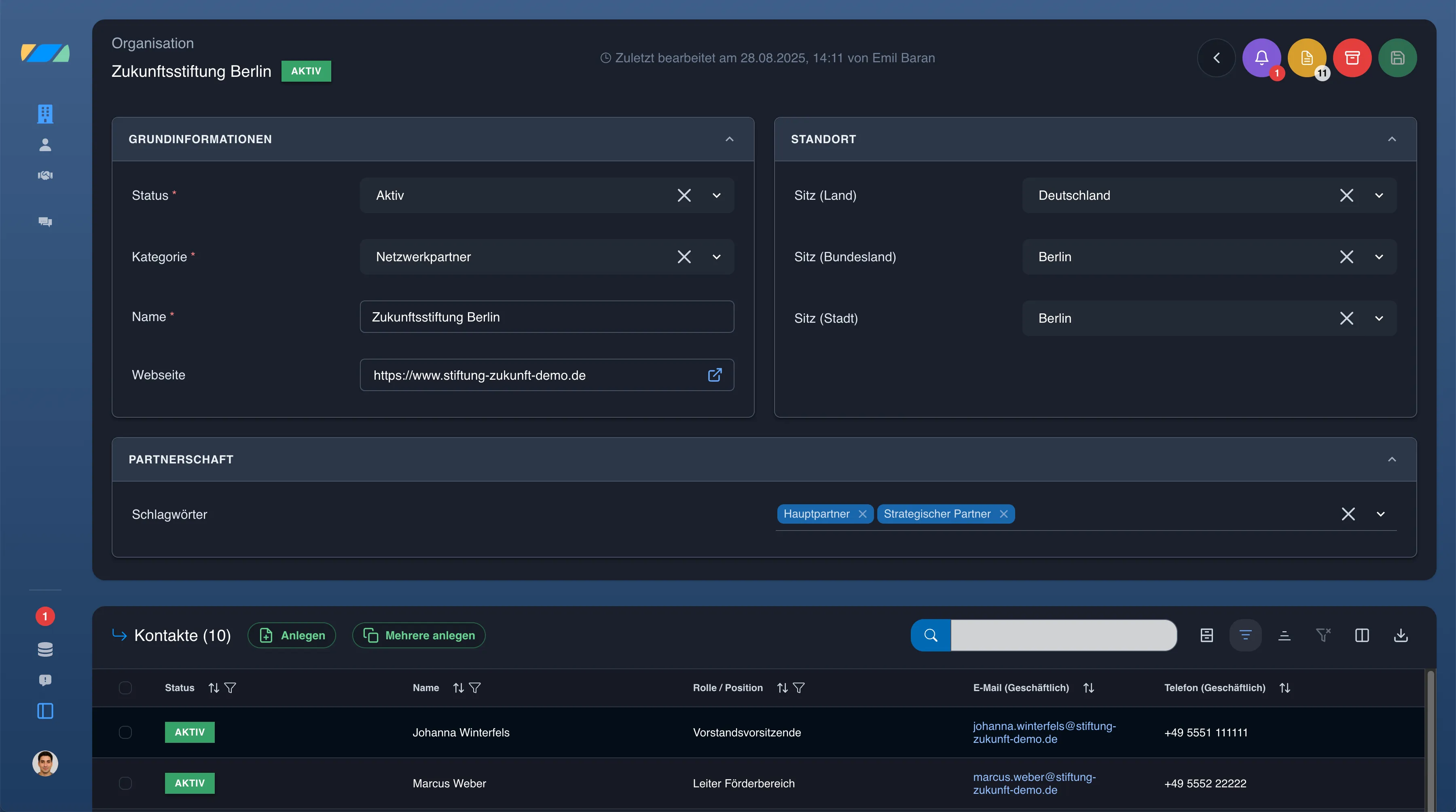The height and width of the screenshot is (812, 1456).
Task: Clear the Kategorie value Netzwerkpartner
Action: [x=684, y=257]
